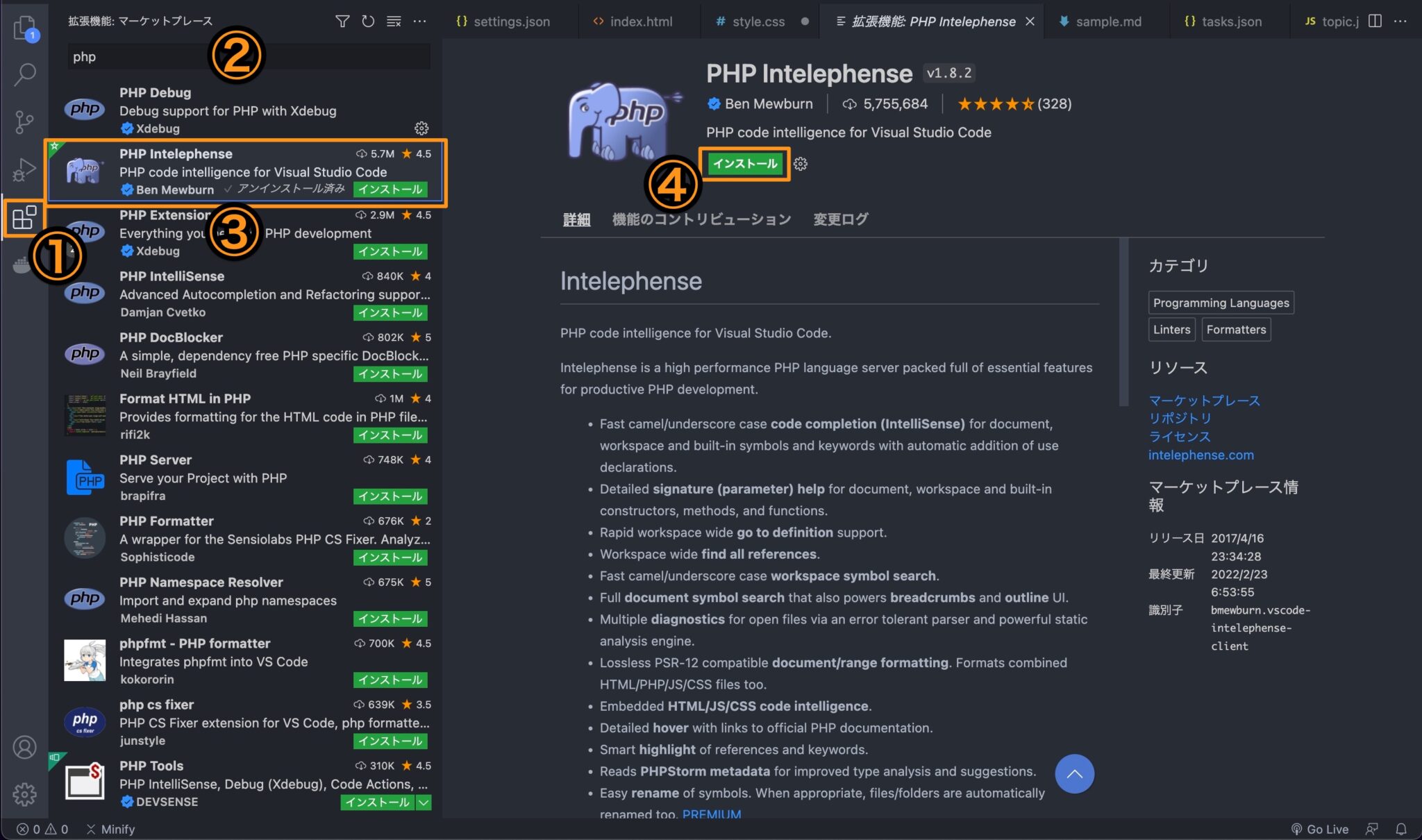The height and width of the screenshot is (840, 1422).
Task: Switch to the 変更ログ tab
Action: pos(840,219)
